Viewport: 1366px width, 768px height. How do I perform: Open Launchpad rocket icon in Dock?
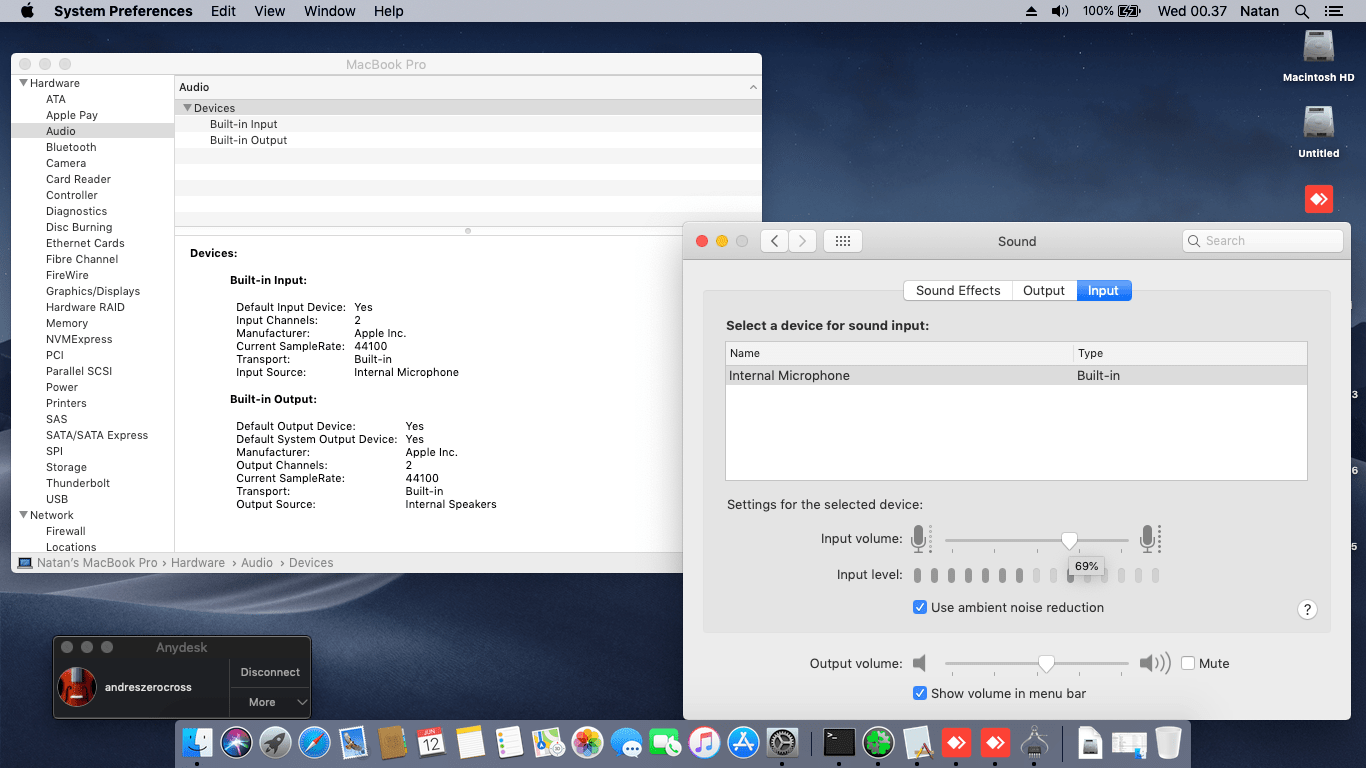276,742
